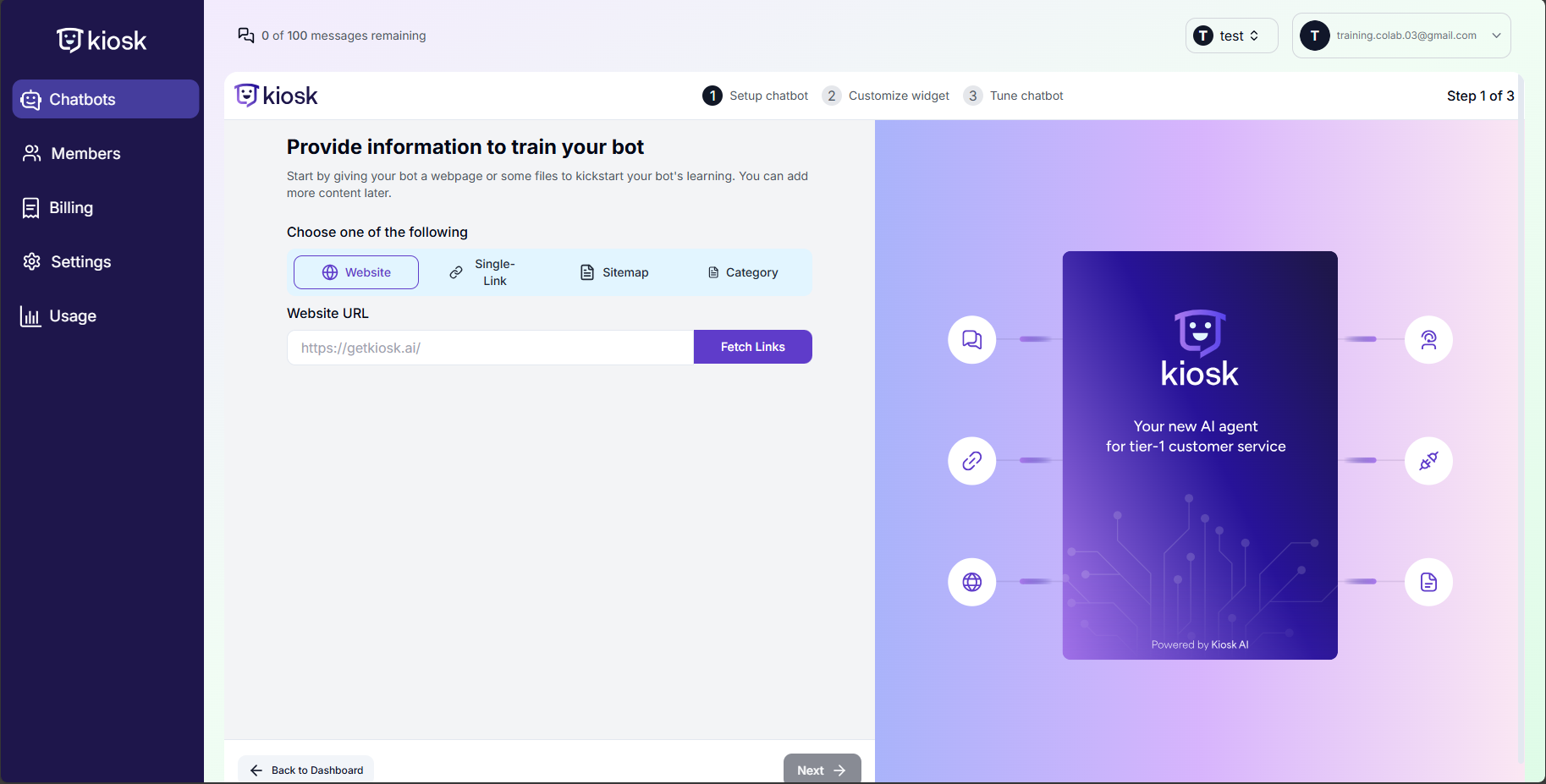The image size is (1546, 784).
Task: Click the headset agent icon in preview
Action: (x=1428, y=340)
